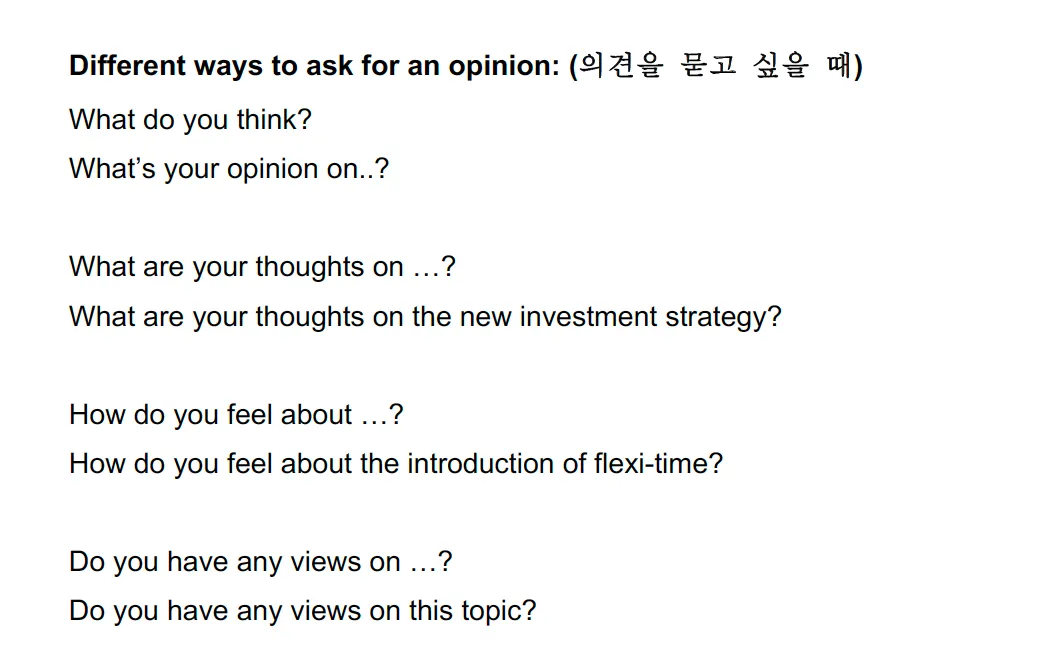Click the line 'Do you have any views on this topic?'
The height and width of the screenshot is (670, 1042).
click(x=302, y=611)
